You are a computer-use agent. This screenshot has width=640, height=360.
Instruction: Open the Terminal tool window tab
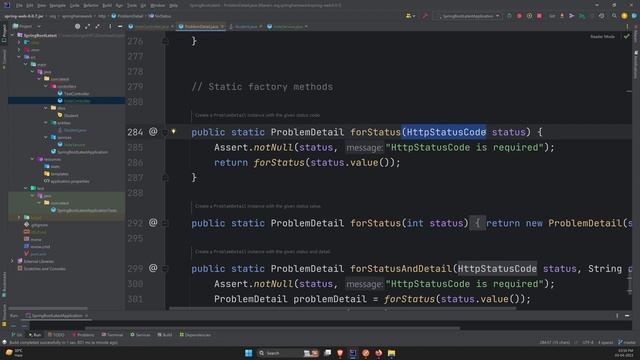point(112,335)
